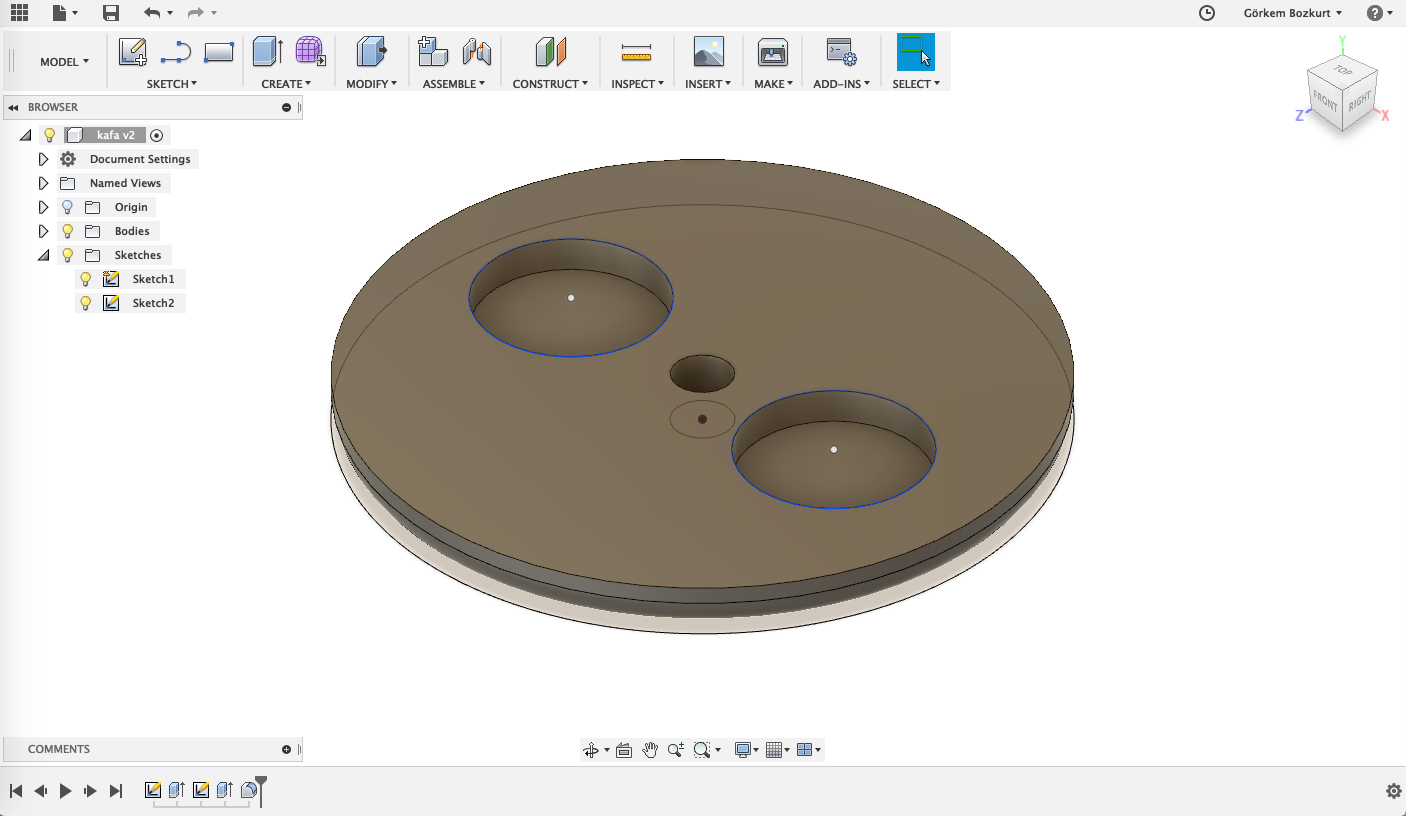Toggle the Sketches folder light bulb
Image resolution: width=1406 pixels, height=816 pixels.
click(x=68, y=255)
